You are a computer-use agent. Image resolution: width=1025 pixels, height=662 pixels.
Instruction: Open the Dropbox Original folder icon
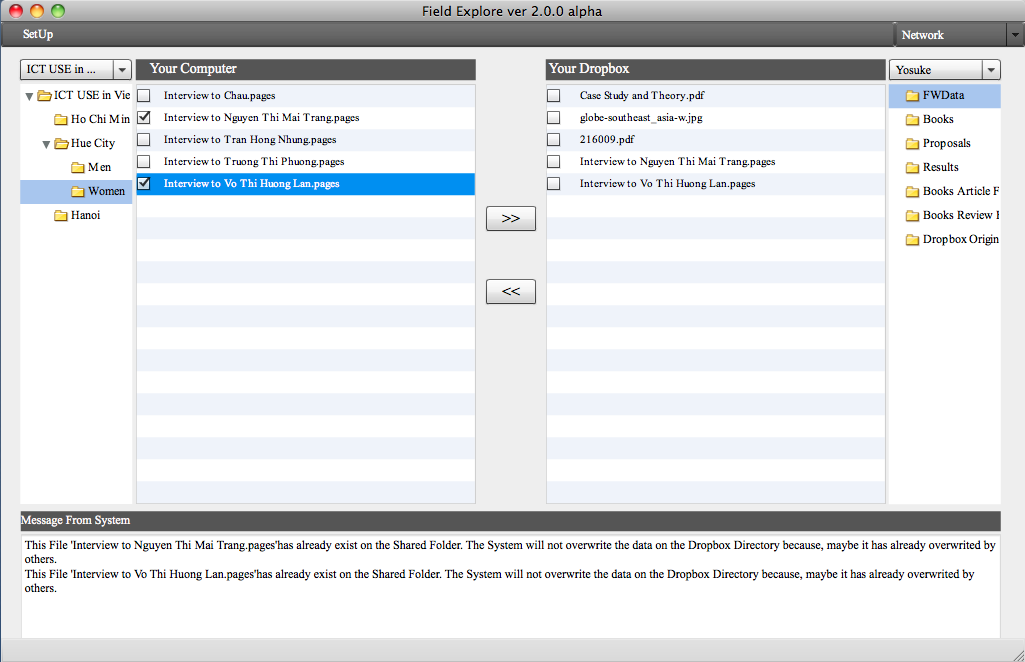912,240
